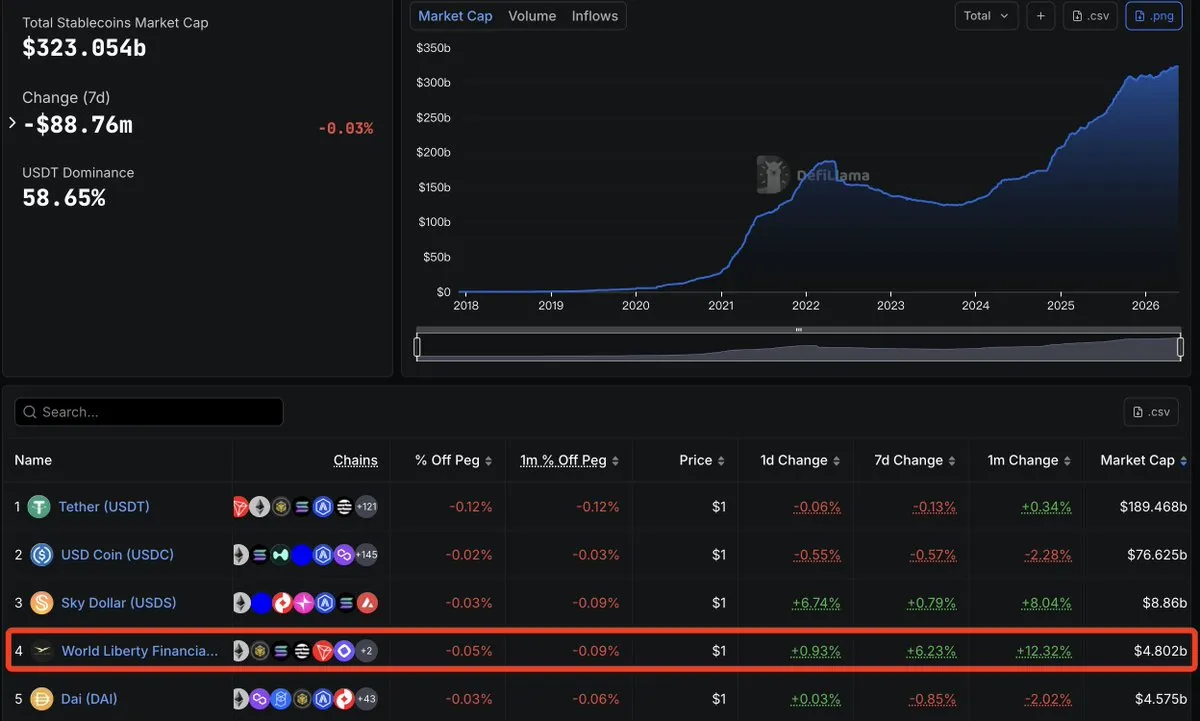This screenshot has height=721, width=1200.
Task: Click the Polygon chain icon in Dai row
Action: (x=260, y=699)
